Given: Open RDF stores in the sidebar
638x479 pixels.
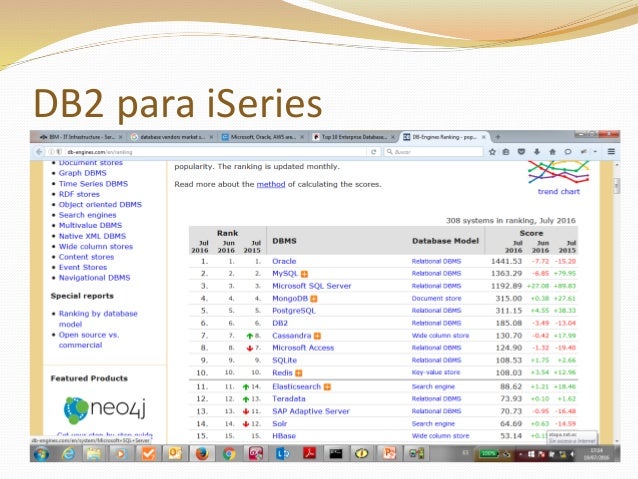Looking at the screenshot, I should [x=79, y=194].
